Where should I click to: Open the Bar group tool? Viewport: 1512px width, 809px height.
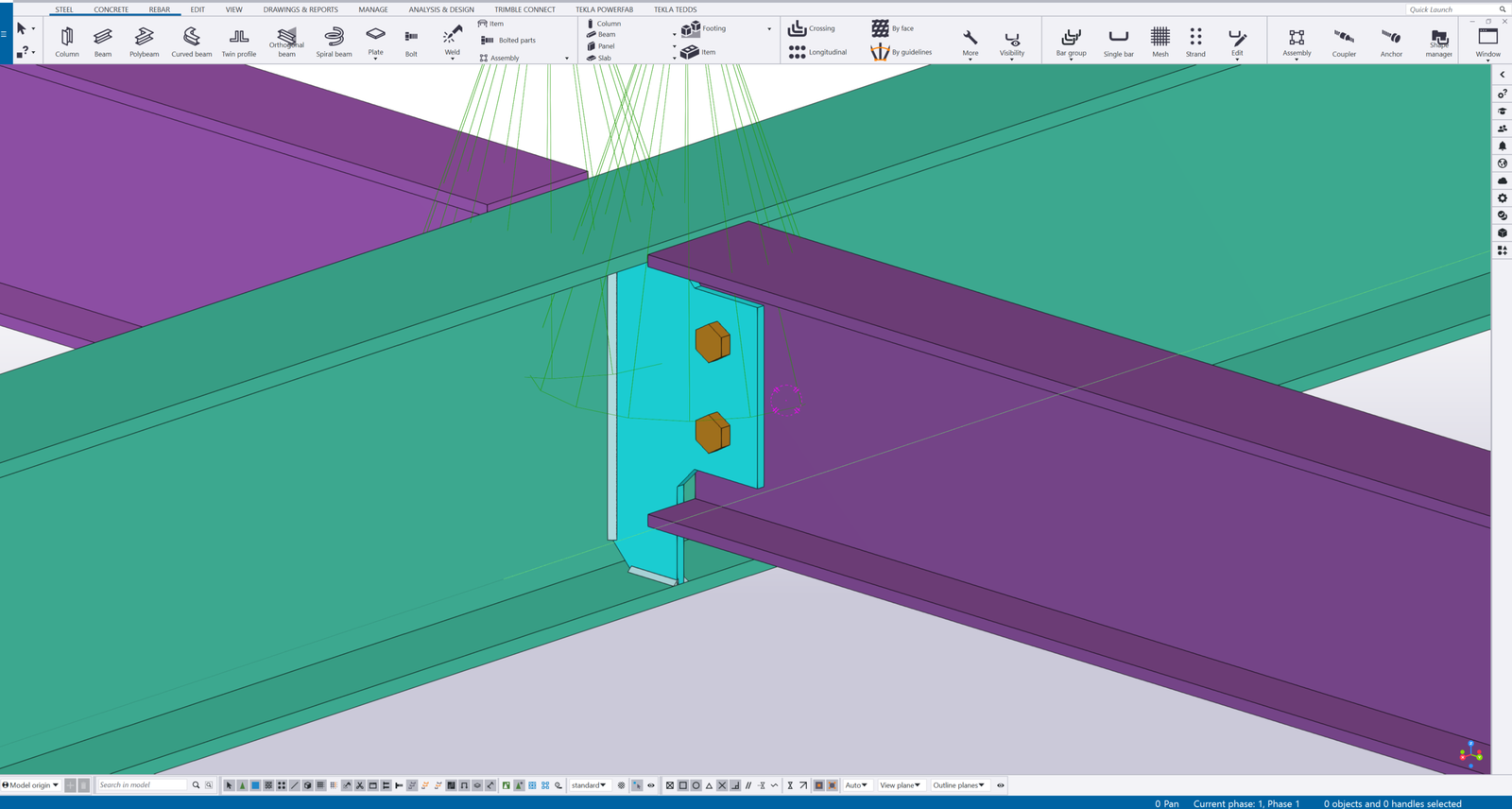[1071, 42]
